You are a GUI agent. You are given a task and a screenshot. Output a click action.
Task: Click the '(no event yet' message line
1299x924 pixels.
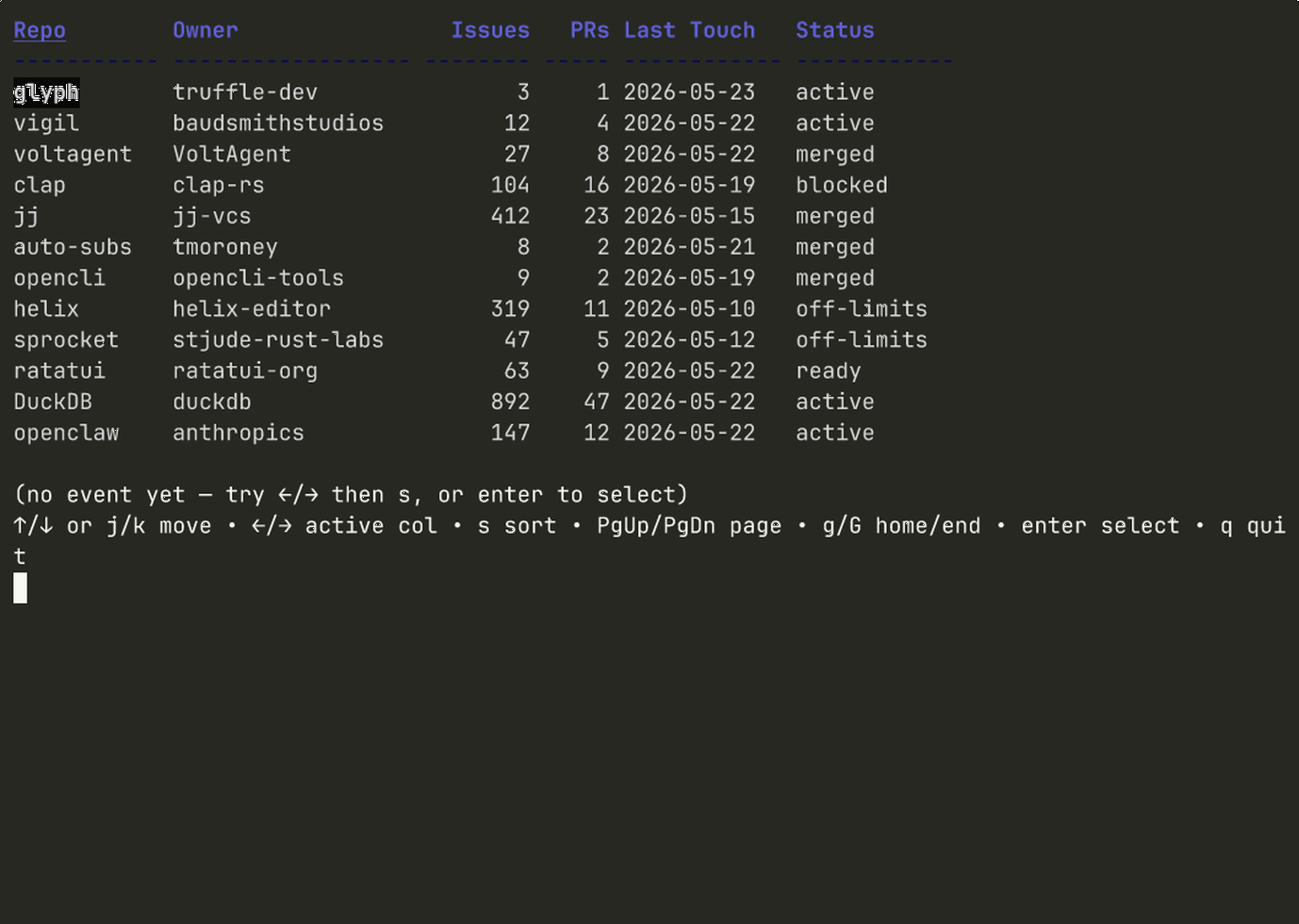click(x=351, y=495)
